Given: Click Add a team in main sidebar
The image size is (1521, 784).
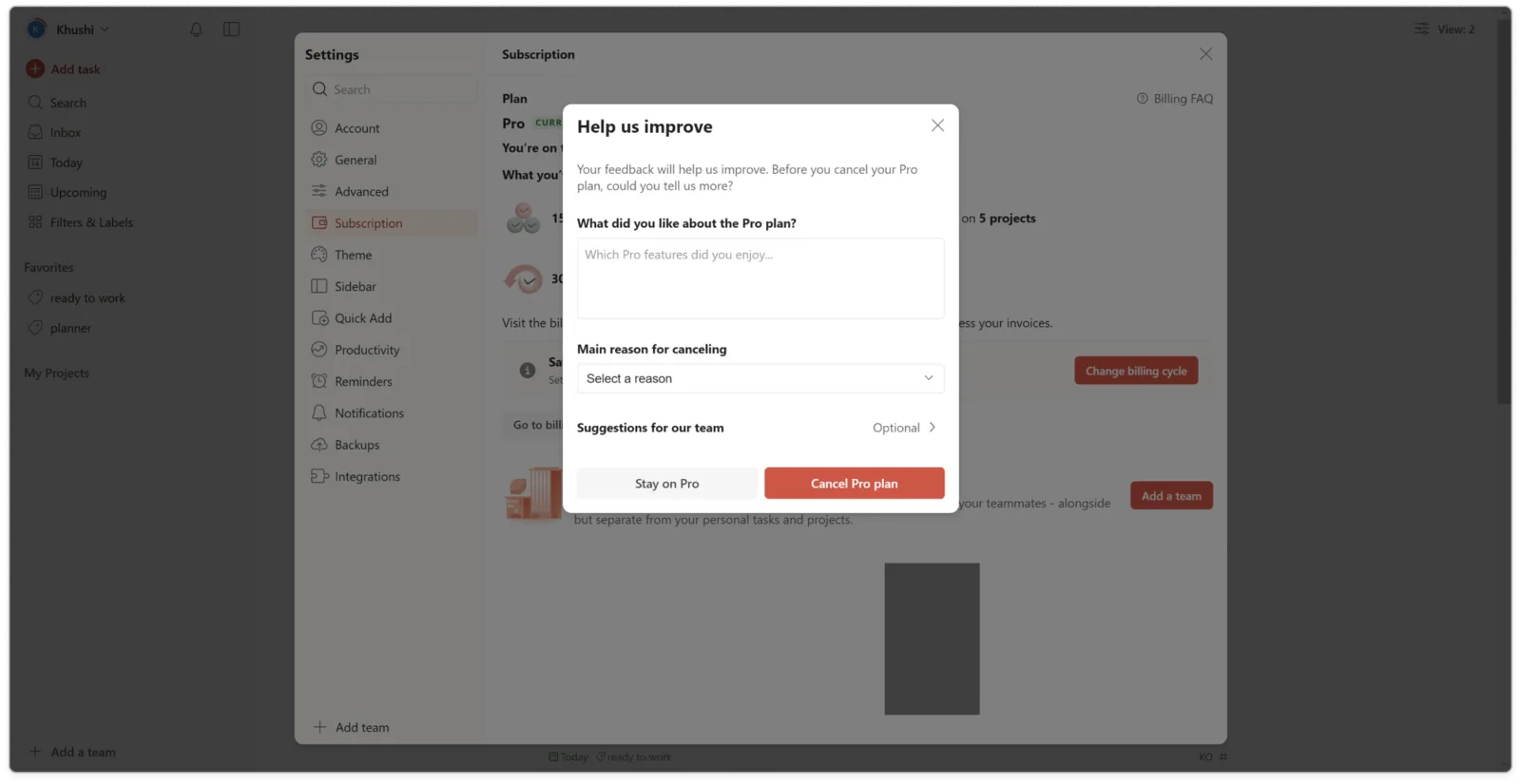Looking at the screenshot, I should 83,752.
